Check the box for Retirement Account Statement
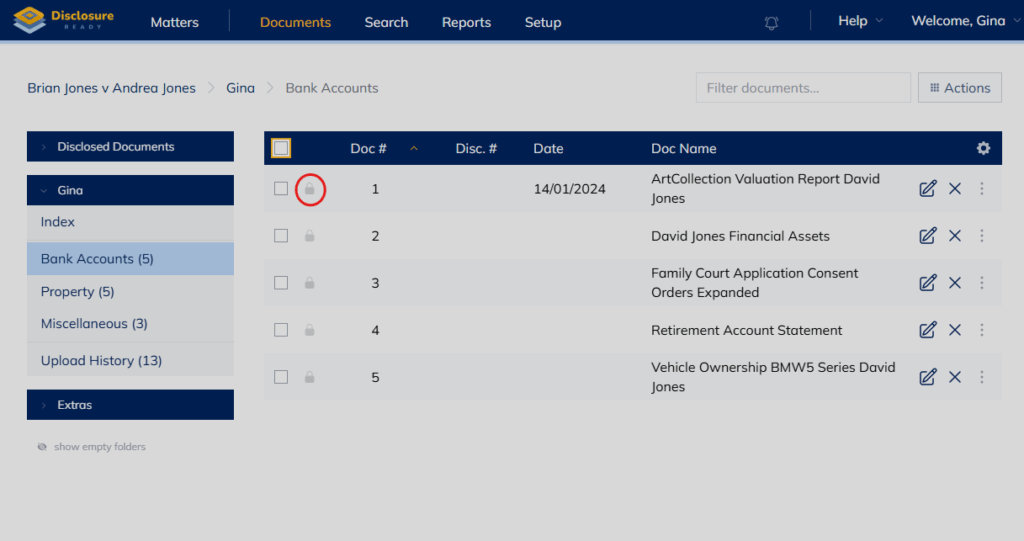The height and width of the screenshot is (541, 1024). [281, 330]
